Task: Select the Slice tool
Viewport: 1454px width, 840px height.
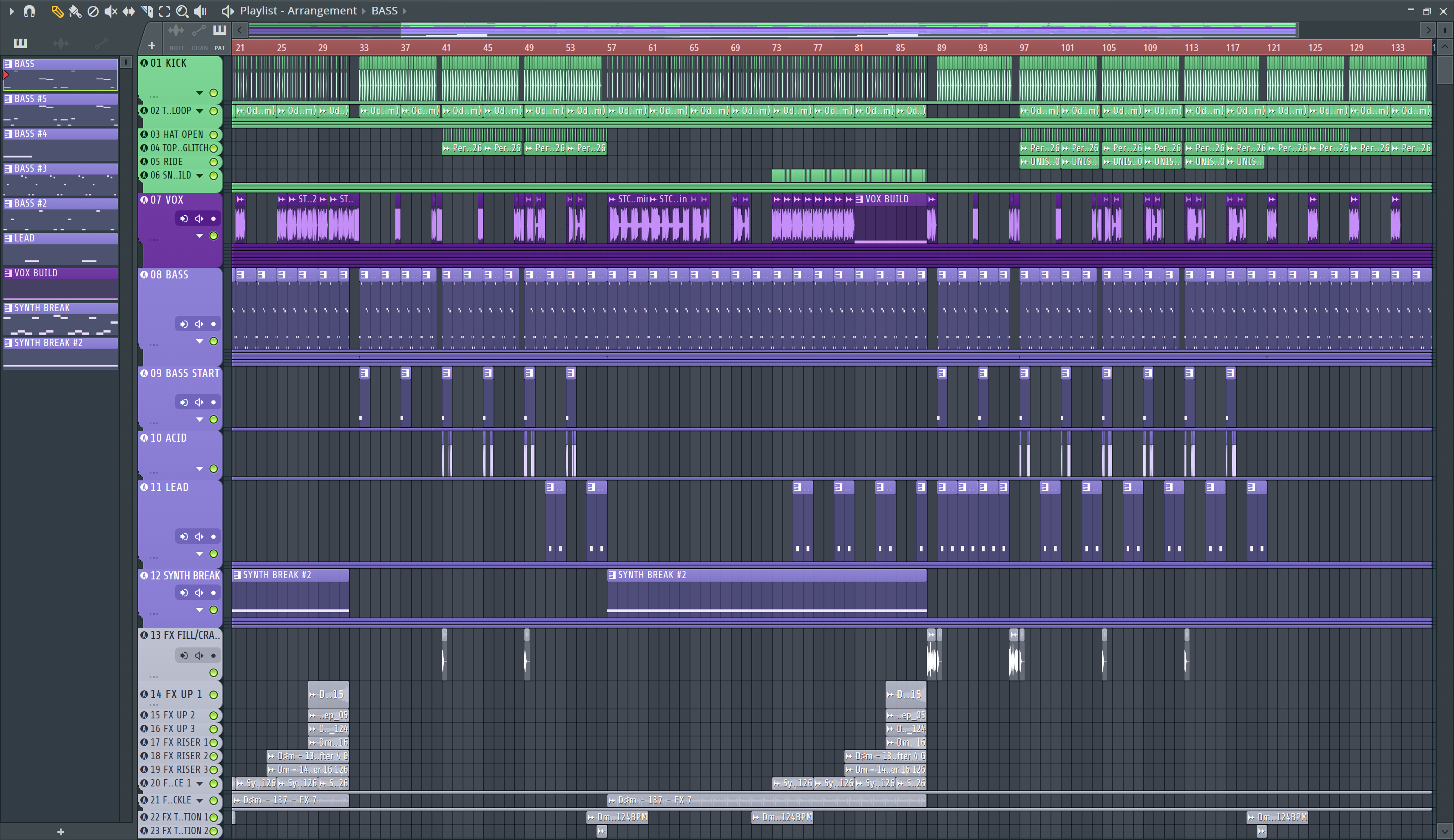Action: (x=147, y=11)
